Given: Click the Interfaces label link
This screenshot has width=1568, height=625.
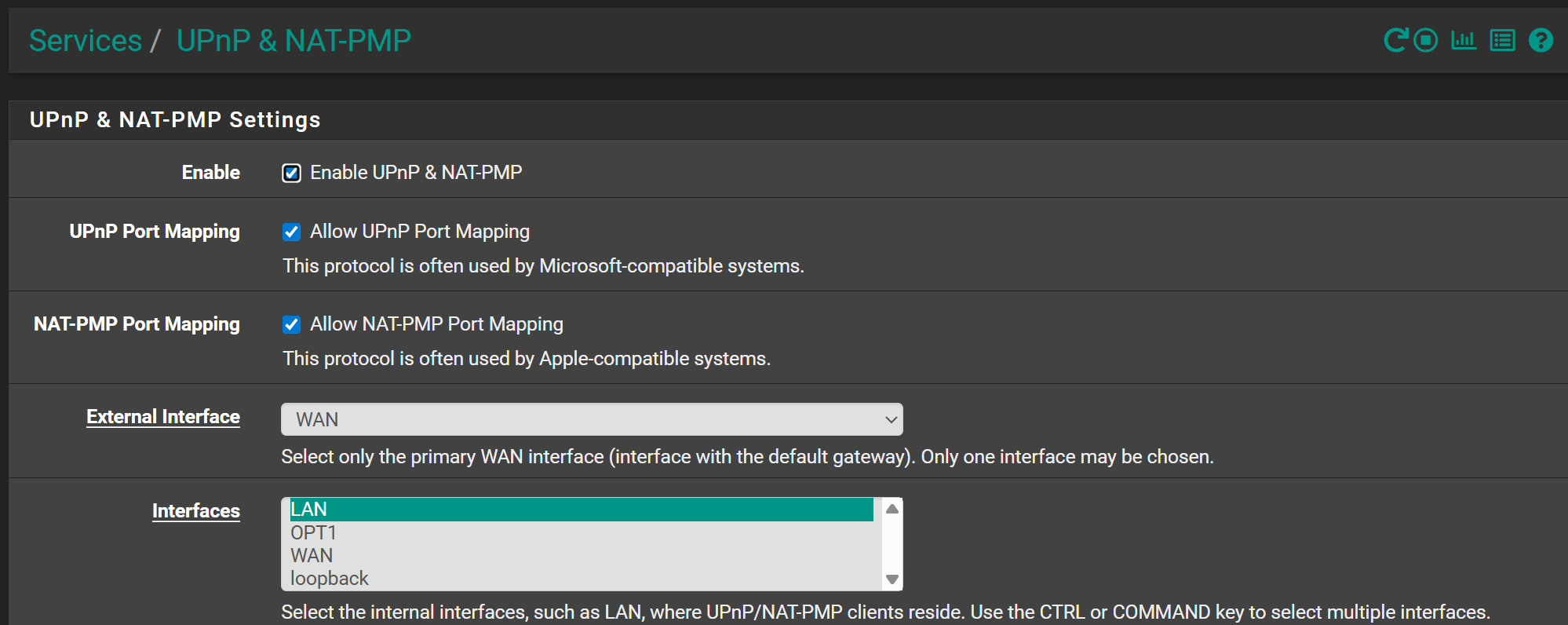Looking at the screenshot, I should tap(196, 511).
